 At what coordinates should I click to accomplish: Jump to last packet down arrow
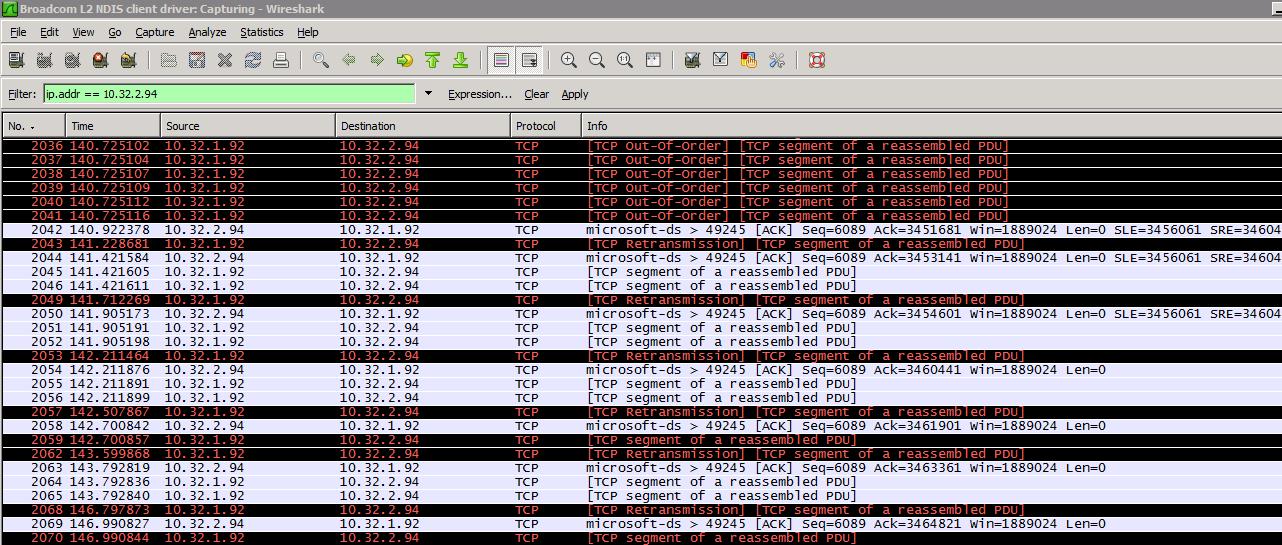click(461, 60)
